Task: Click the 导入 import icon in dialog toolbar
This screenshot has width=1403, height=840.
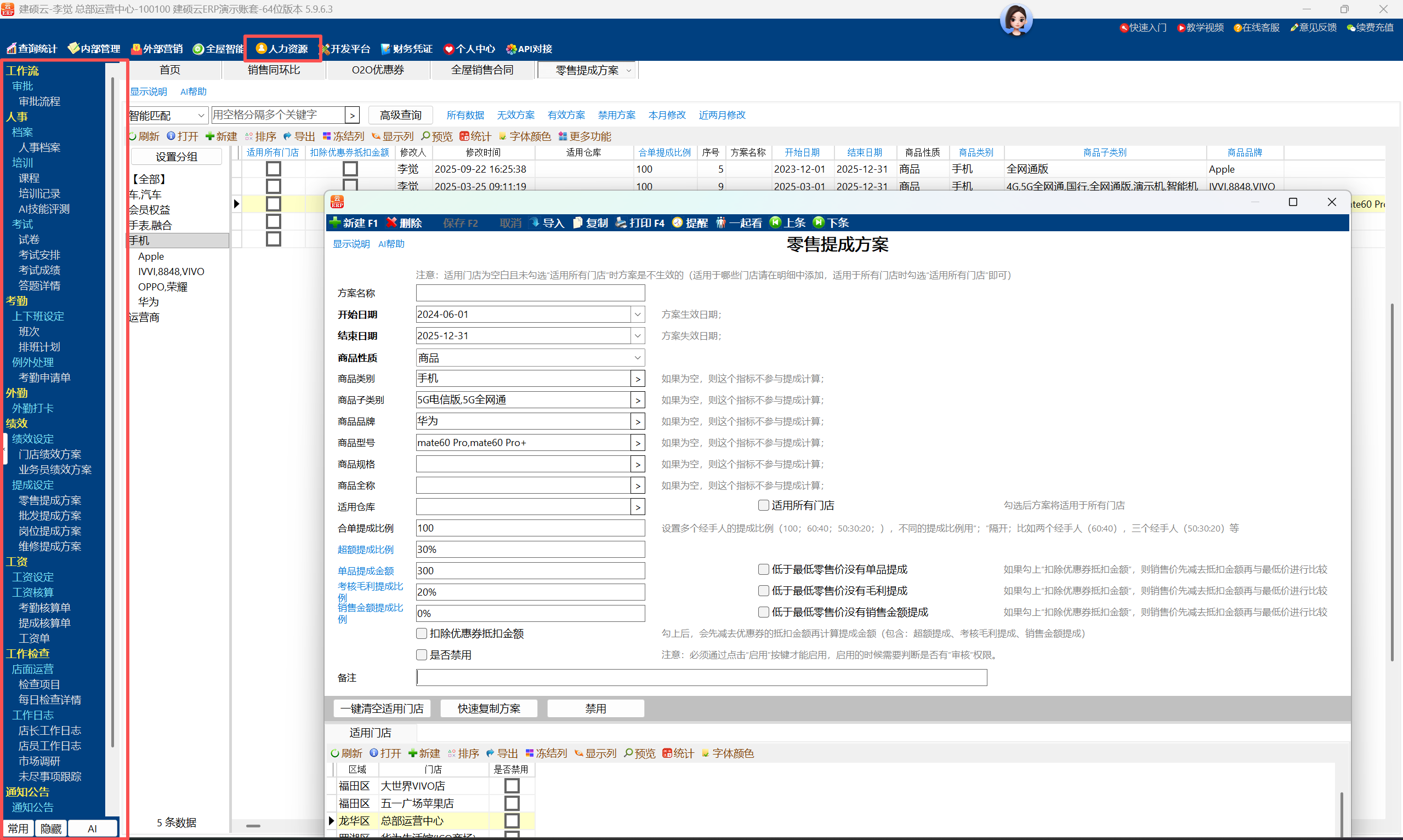Action: (535, 222)
